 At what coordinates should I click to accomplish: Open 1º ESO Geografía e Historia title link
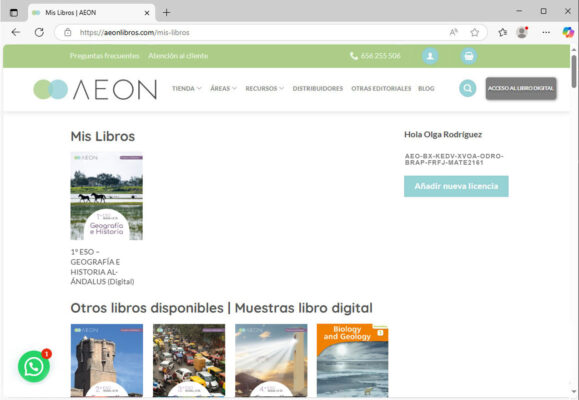coord(102,266)
